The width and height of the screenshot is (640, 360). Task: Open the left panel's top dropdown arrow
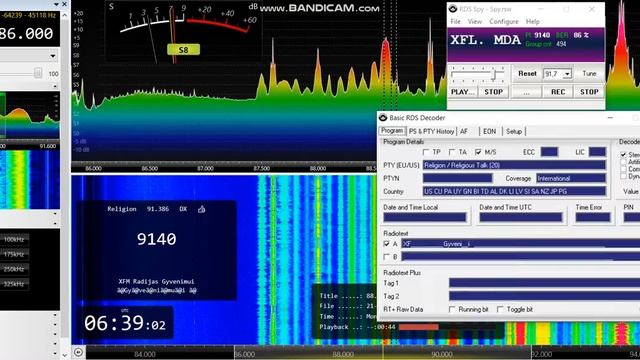(x=56, y=4)
